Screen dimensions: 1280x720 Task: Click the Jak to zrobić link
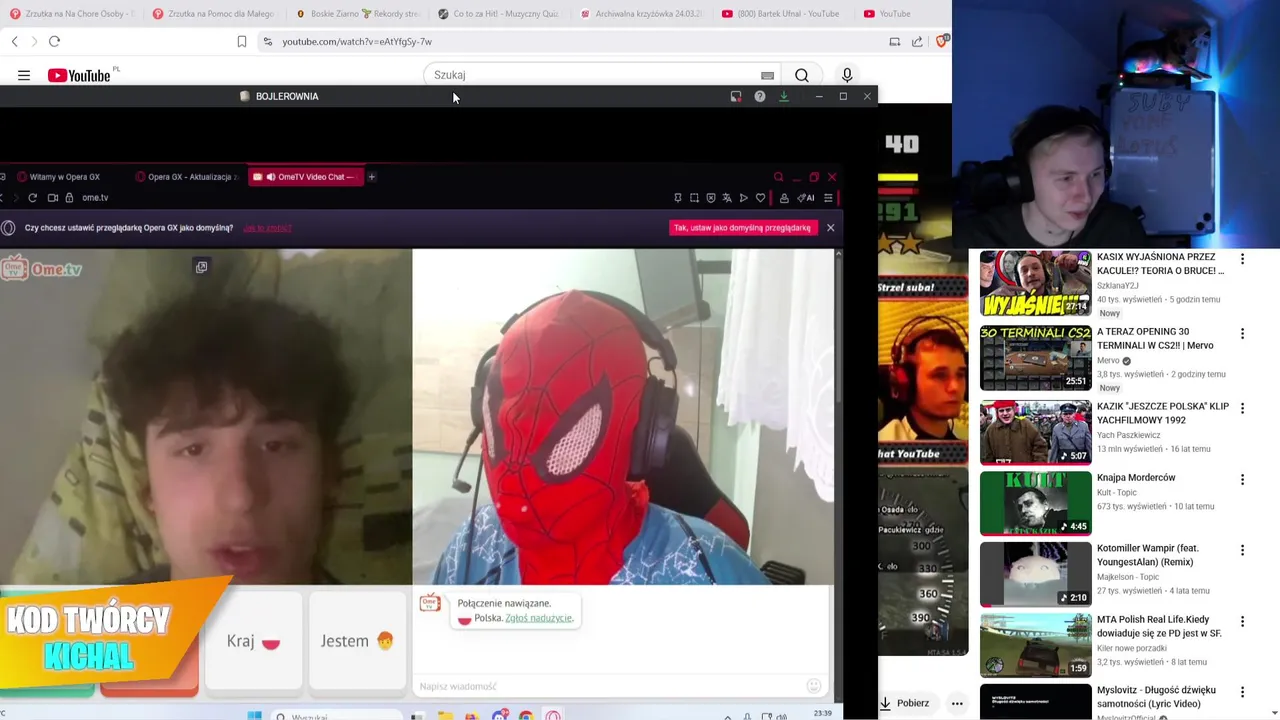(x=267, y=228)
